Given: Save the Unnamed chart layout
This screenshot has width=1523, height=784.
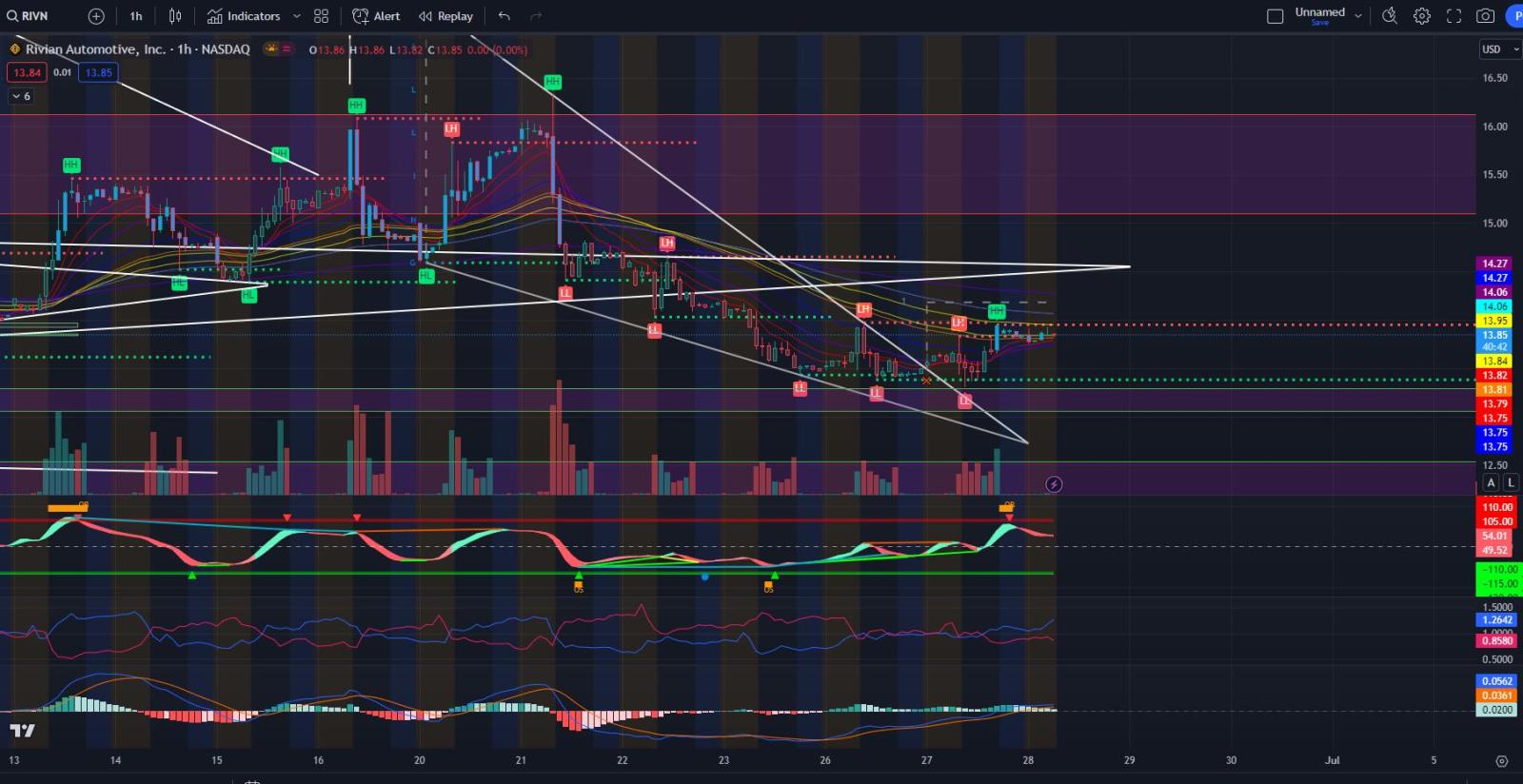Looking at the screenshot, I should tap(1319, 23).
